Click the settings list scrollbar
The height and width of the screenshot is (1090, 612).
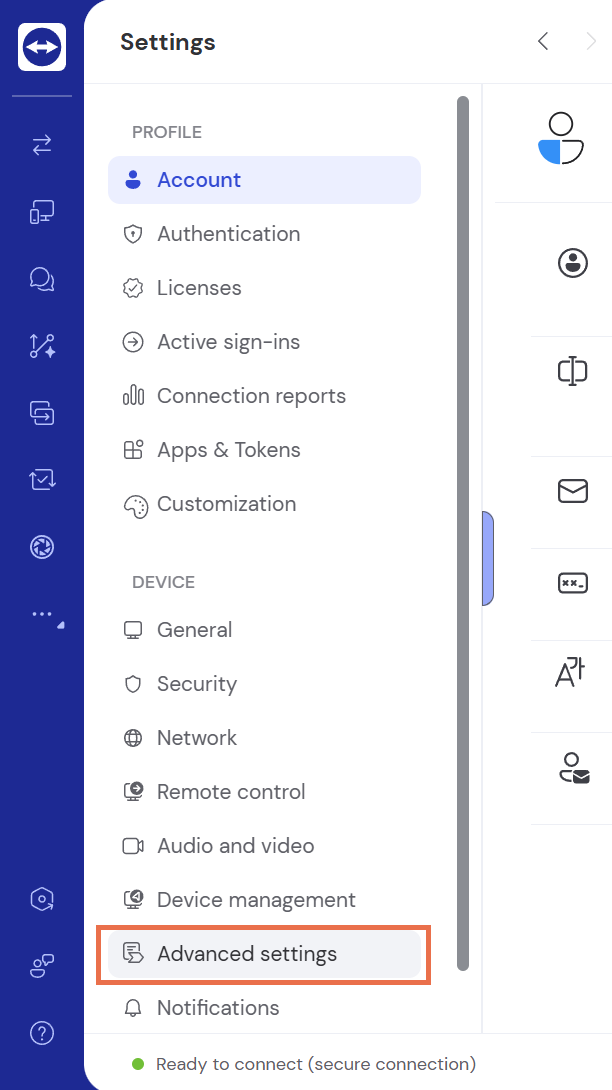pyautogui.click(x=462, y=530)
